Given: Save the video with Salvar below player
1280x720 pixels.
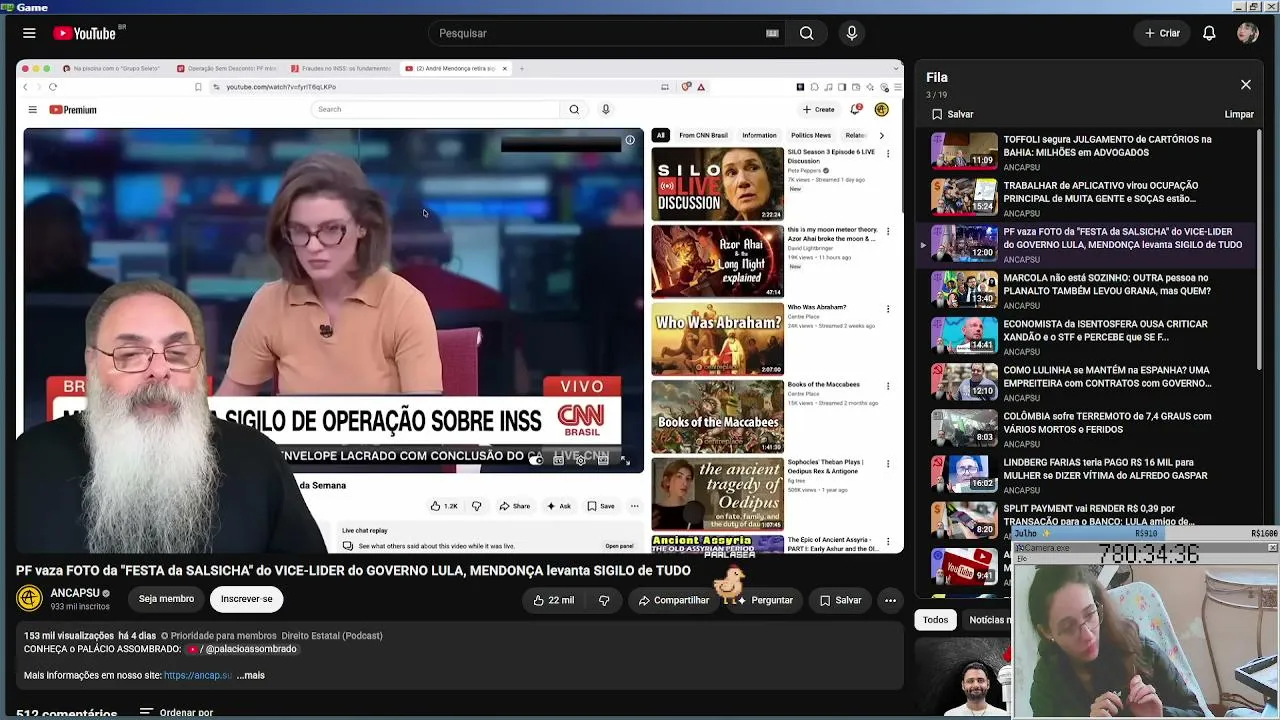Looking at the screenshot, I should (x=840, y=600).
